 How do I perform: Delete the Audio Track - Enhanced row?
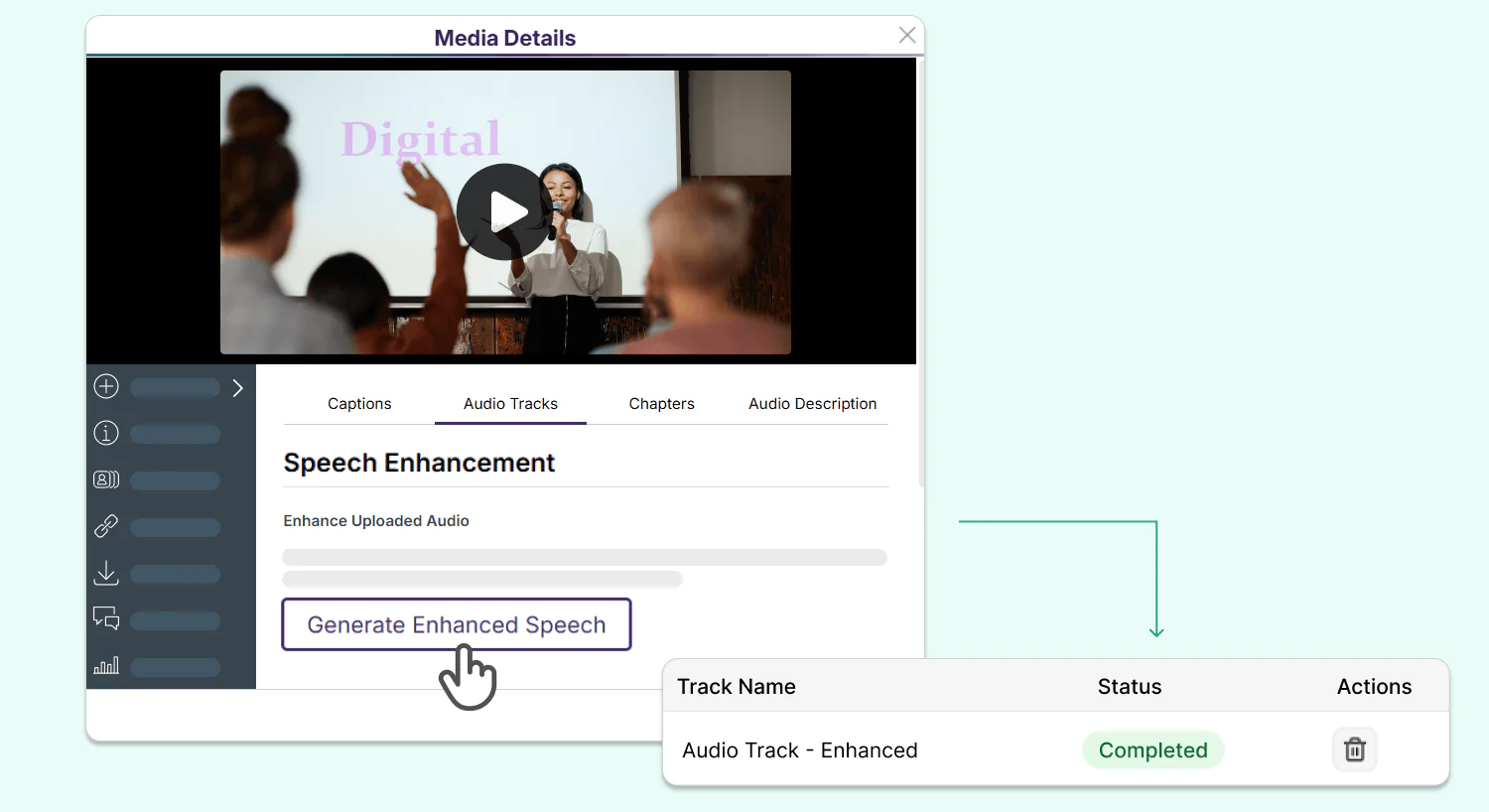tap(1355, 749)
